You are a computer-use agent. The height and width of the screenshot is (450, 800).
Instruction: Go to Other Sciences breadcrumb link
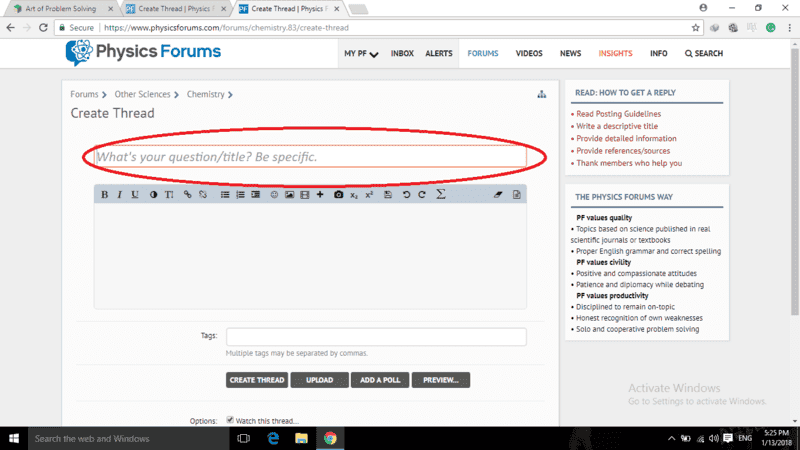point(142,94)
